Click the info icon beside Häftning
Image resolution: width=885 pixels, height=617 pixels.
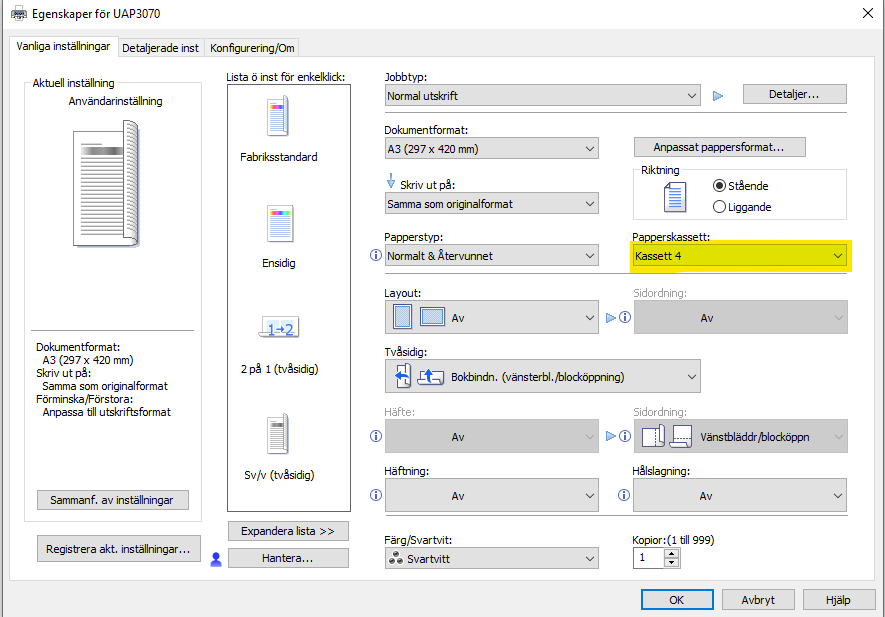click(376, 495)
